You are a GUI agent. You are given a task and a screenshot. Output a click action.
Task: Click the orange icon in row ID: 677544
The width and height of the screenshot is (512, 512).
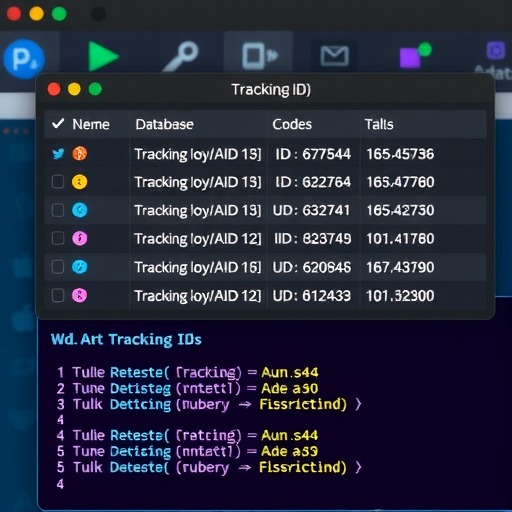pyautogui.click(x=80, y=154)
